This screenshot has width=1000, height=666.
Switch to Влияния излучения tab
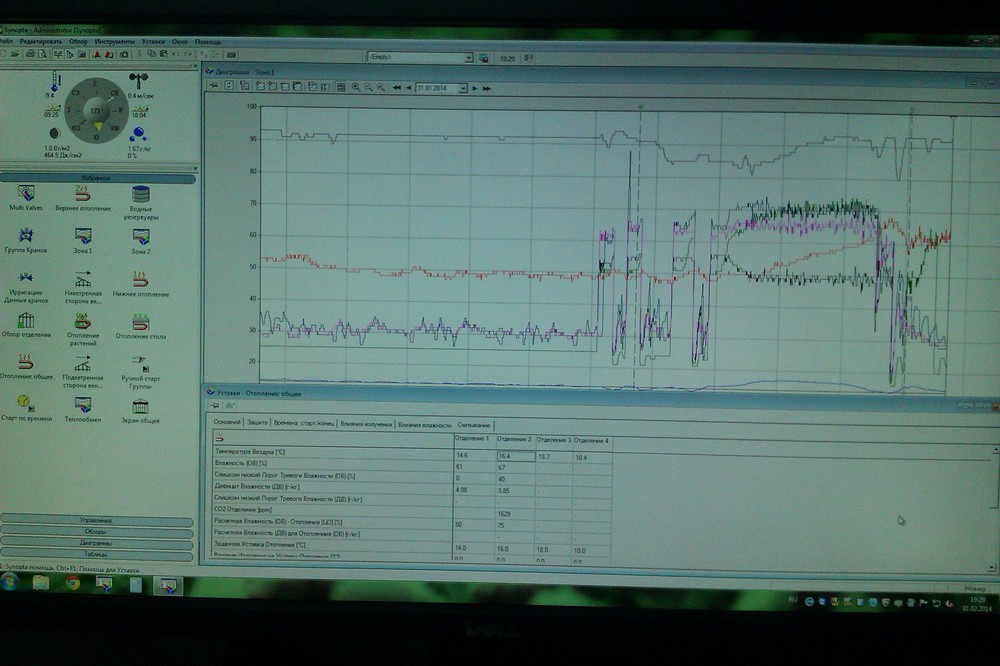[x=365, y=424]
